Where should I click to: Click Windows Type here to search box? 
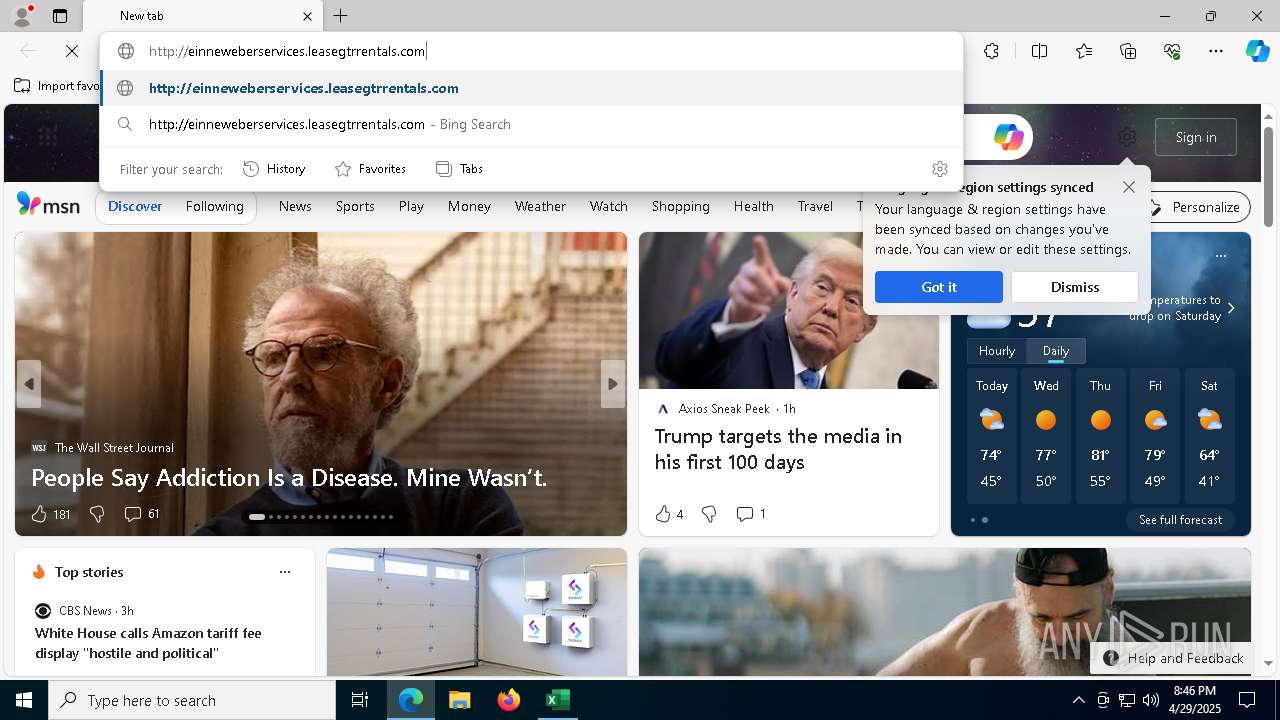[192, 700]
